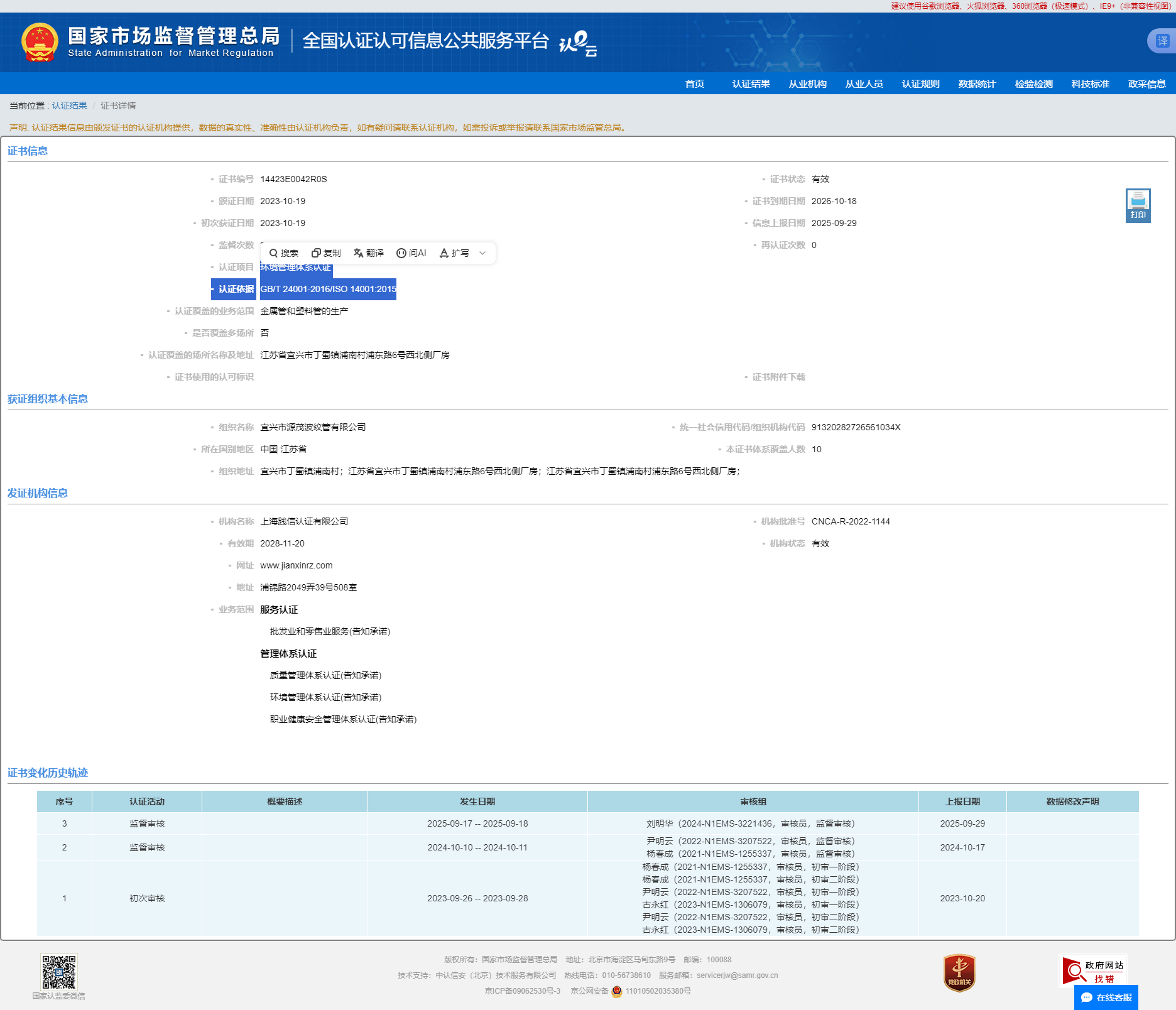Click the national emblem logo
1176x1010 pixels.
(x=40, y=42)
